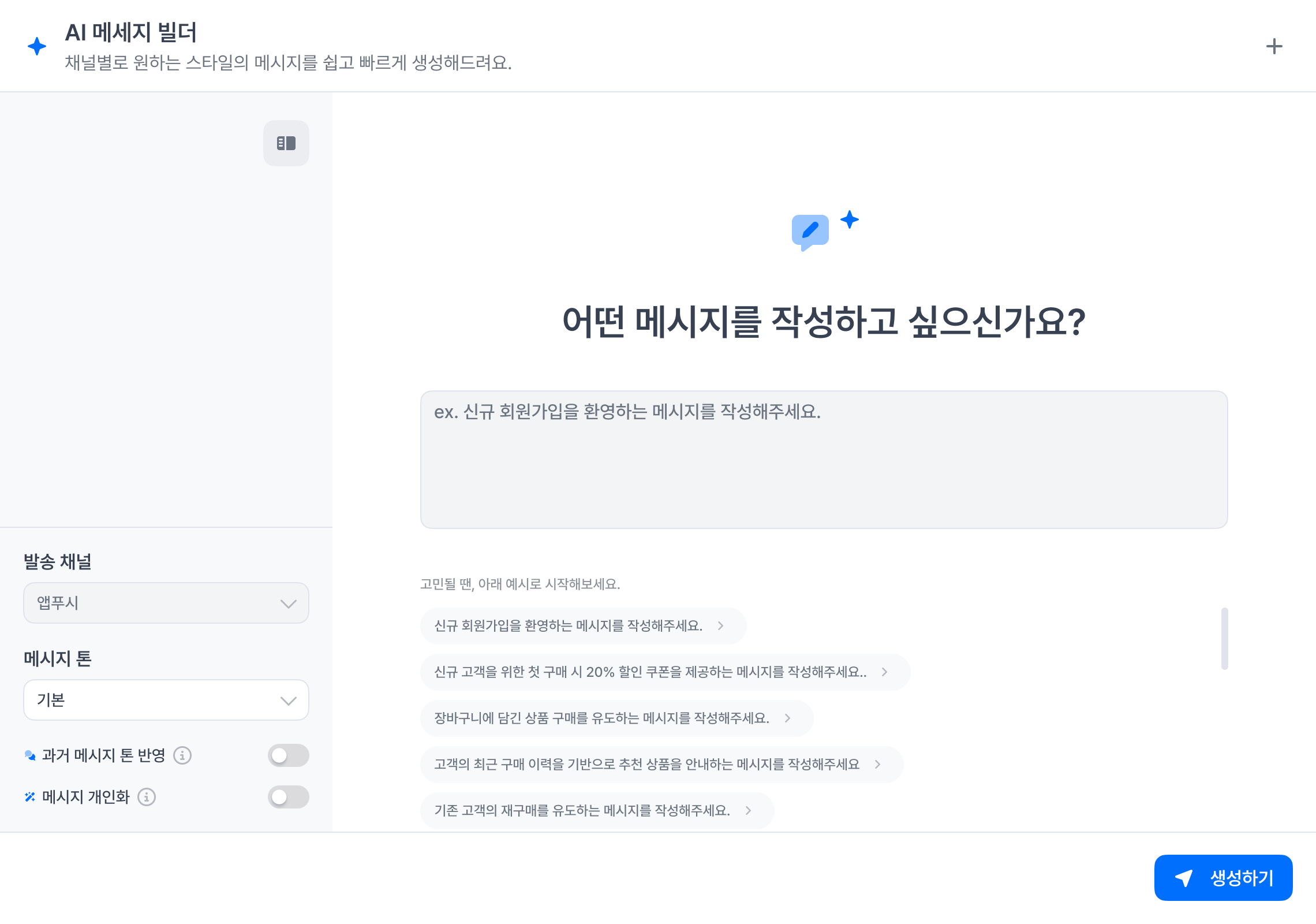Turn on the 메시지 개인화 toggle
1316x924 pixels.
tap(288, 797)
